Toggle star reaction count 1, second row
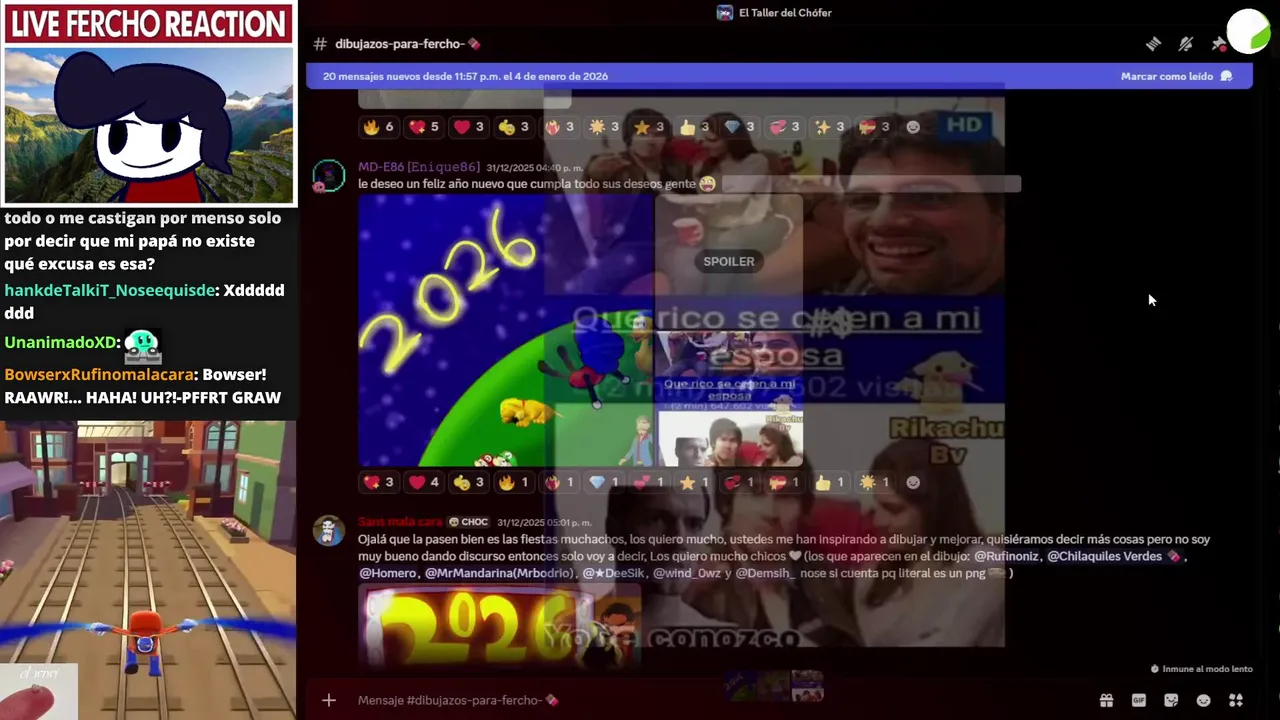Viewport: 1280px width, 720px height. (x=693, y=482)
